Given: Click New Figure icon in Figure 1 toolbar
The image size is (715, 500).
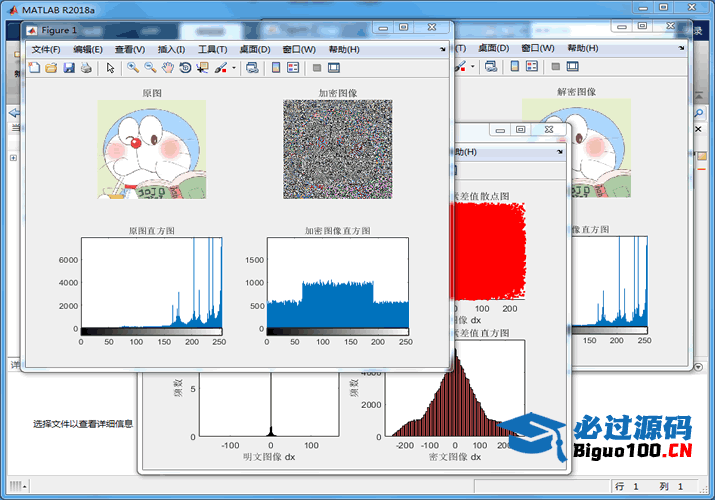Looking at the screenshot, I should coord(35,68).
